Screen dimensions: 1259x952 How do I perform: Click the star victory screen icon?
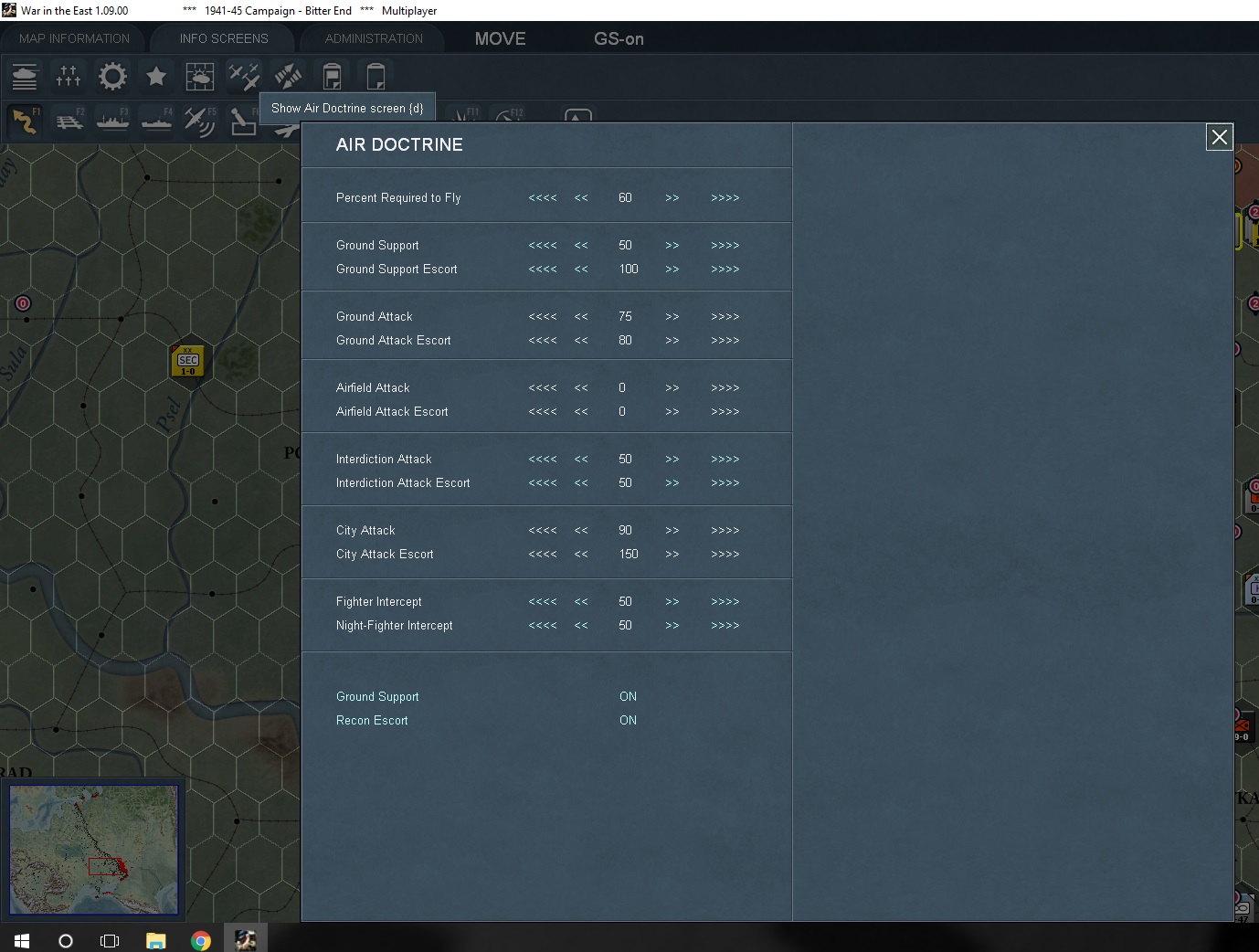156,76
